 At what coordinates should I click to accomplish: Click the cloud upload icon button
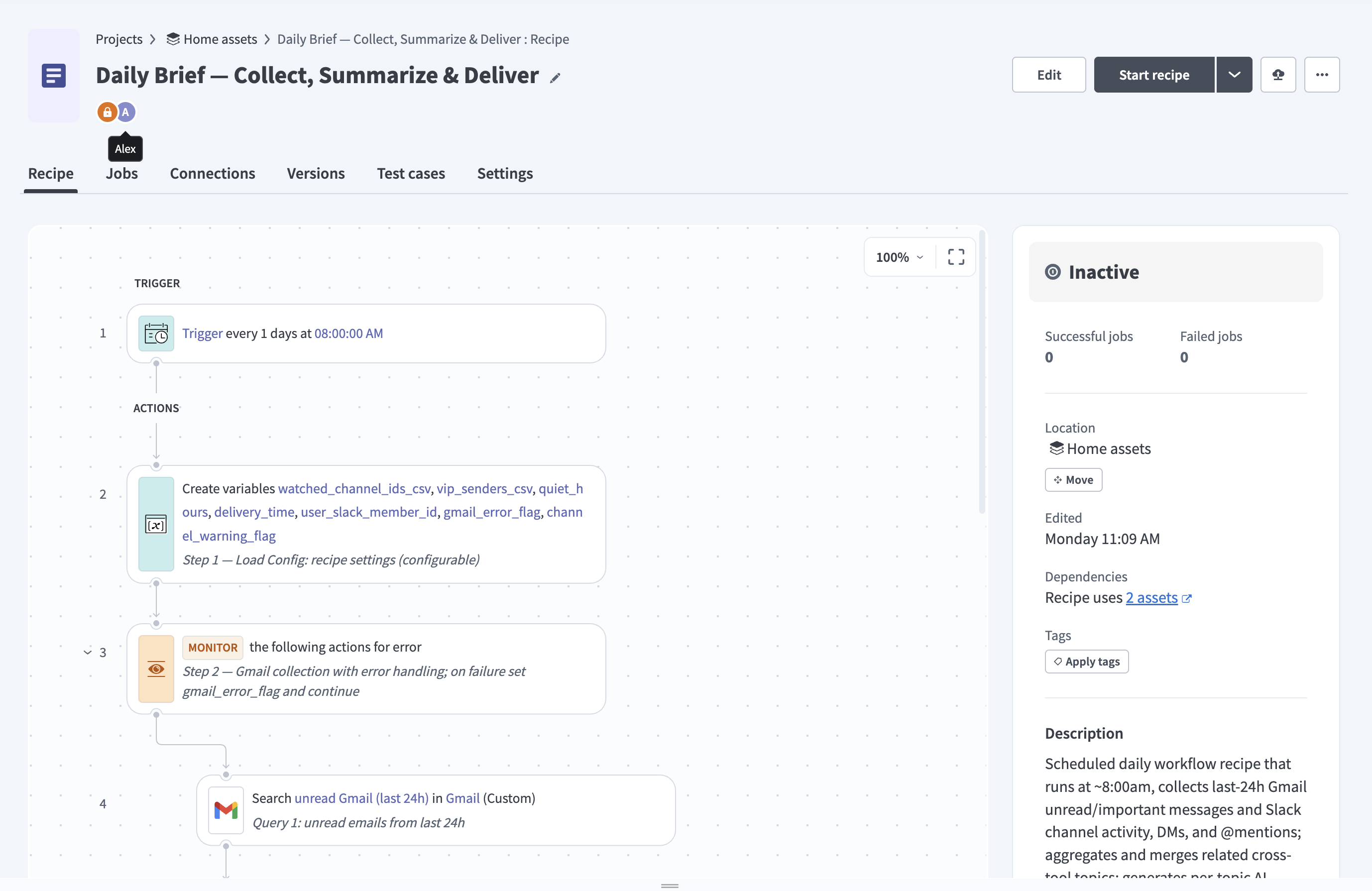click(1278, 75)
